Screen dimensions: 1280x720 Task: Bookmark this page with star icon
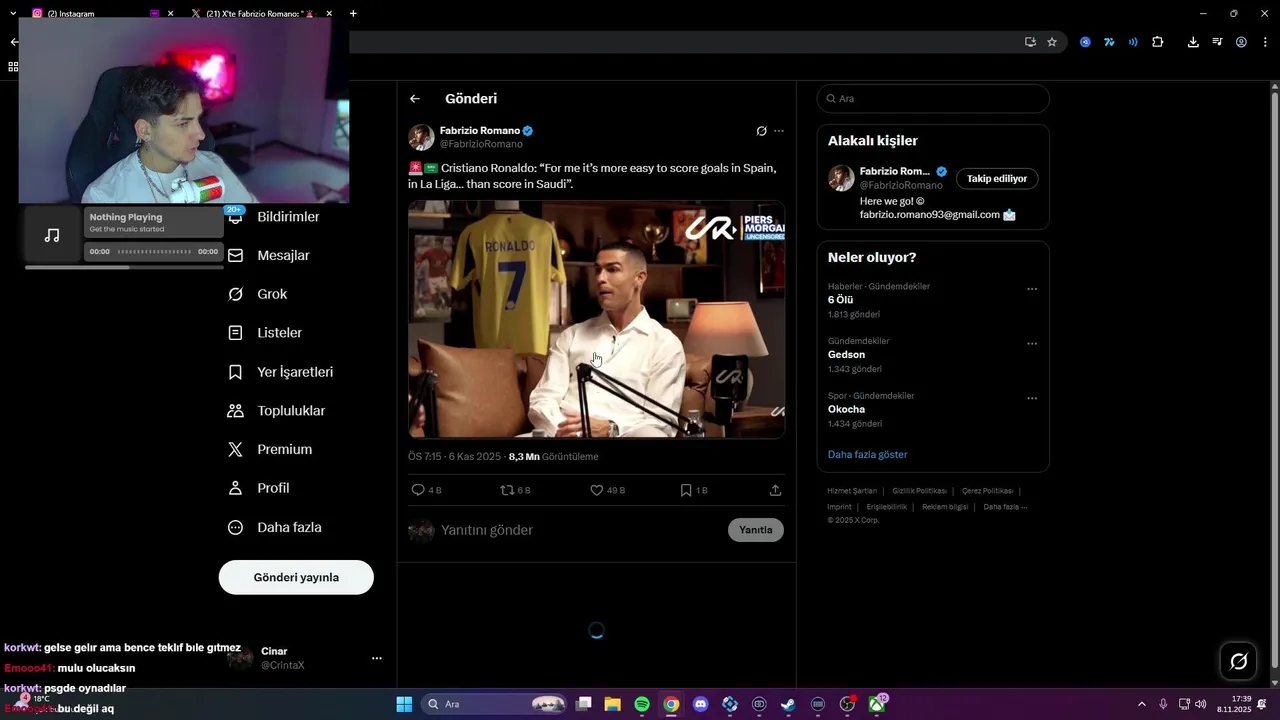click(x=1052, y=42)
